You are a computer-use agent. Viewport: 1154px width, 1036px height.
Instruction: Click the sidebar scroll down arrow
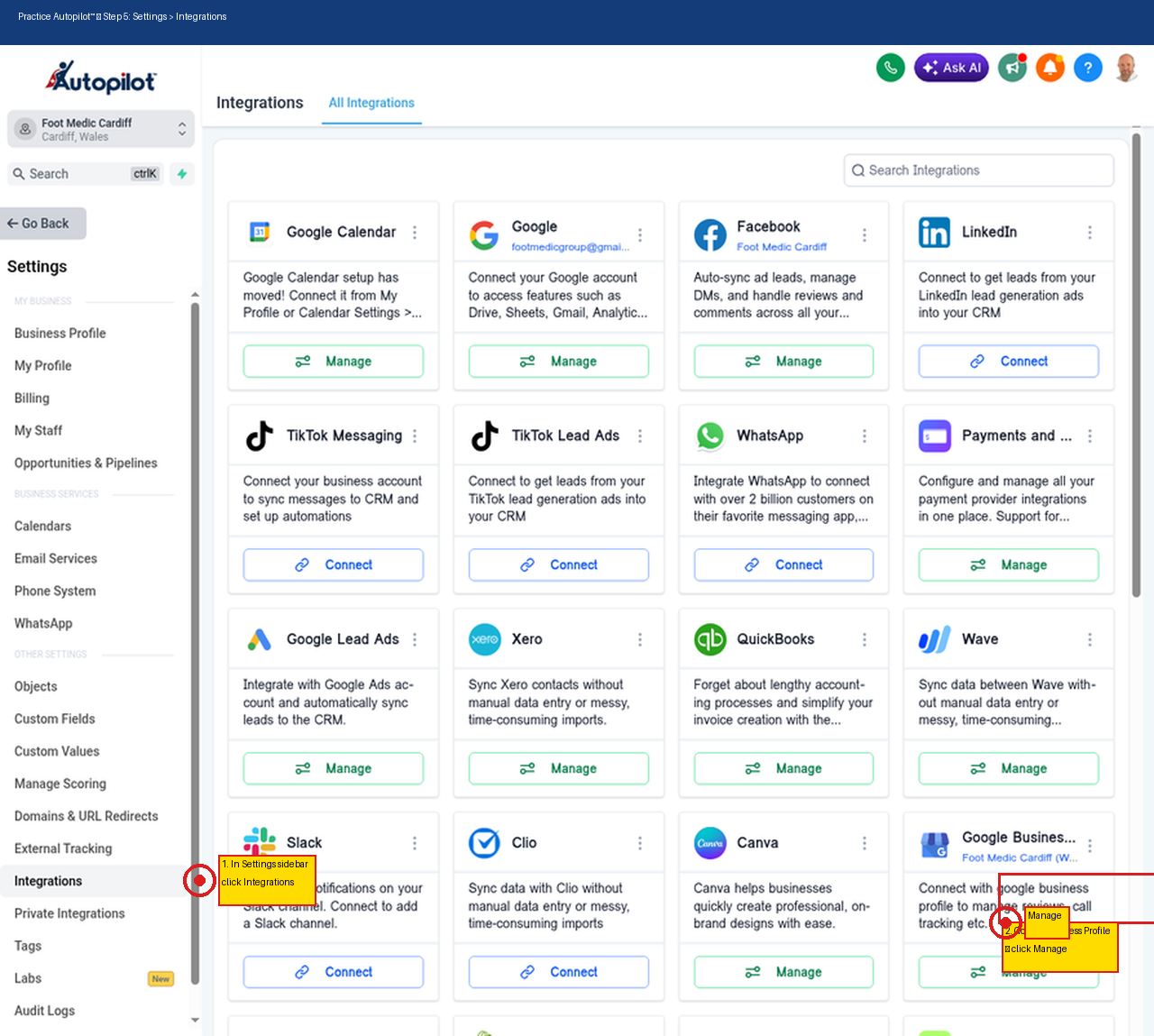coord(195,1020)
